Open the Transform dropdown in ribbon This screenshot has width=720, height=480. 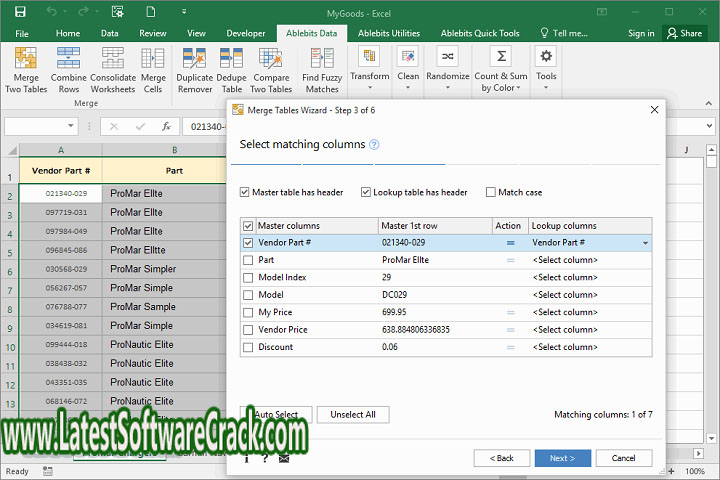[369, 76]
